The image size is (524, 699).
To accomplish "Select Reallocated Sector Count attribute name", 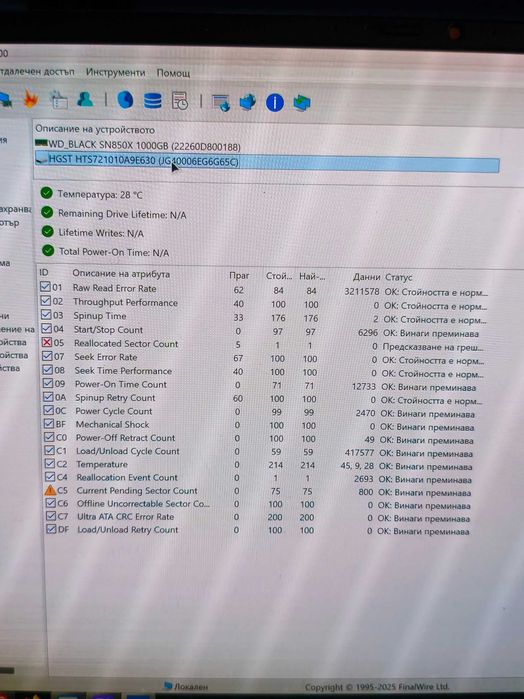I will click(126, 343).
